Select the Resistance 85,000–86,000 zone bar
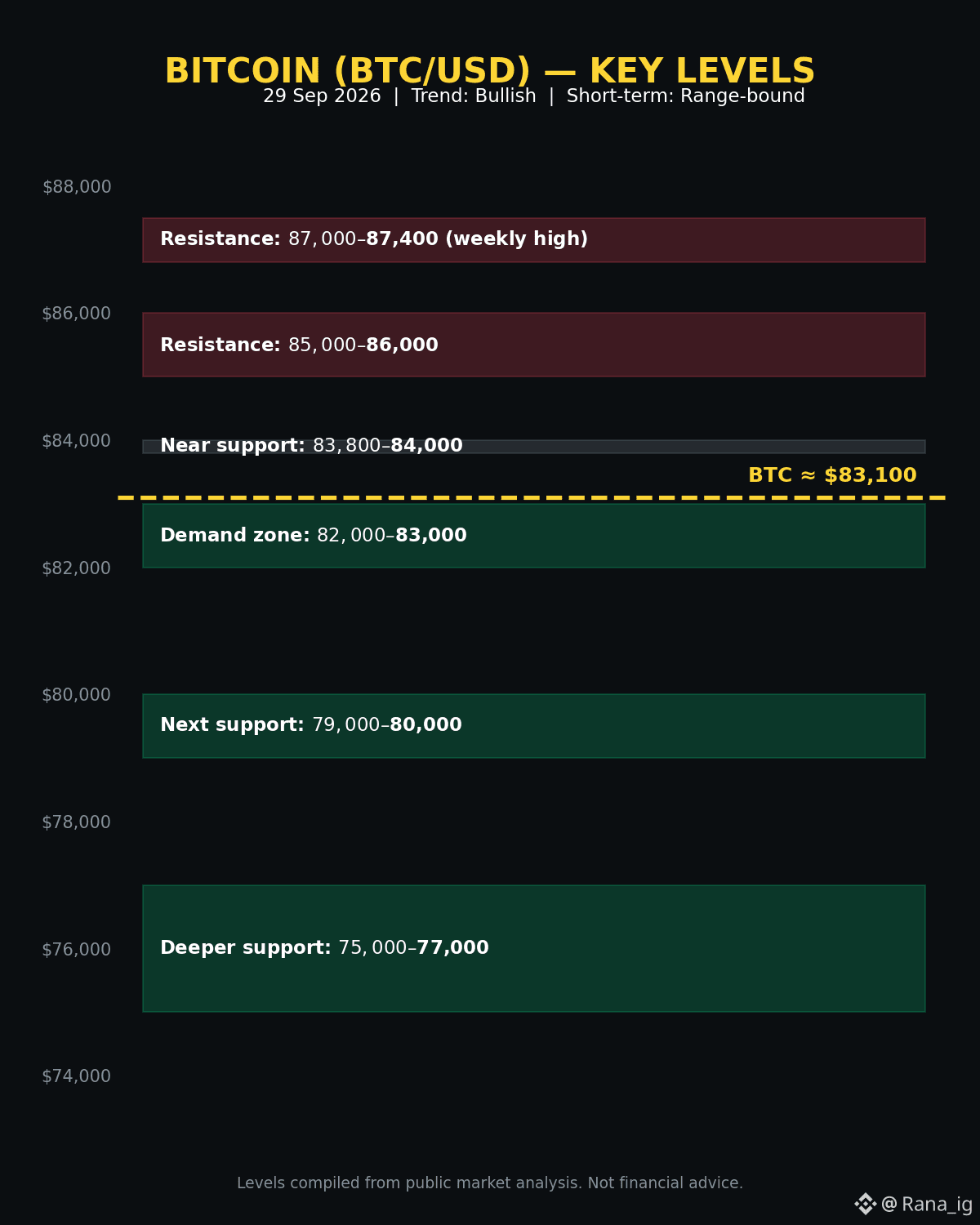 coord(534,345)
